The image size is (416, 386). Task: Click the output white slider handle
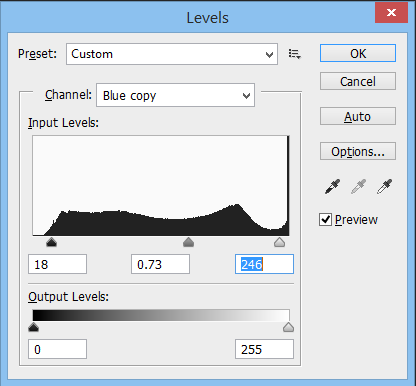pyautogui.click(x=288, y=327)
